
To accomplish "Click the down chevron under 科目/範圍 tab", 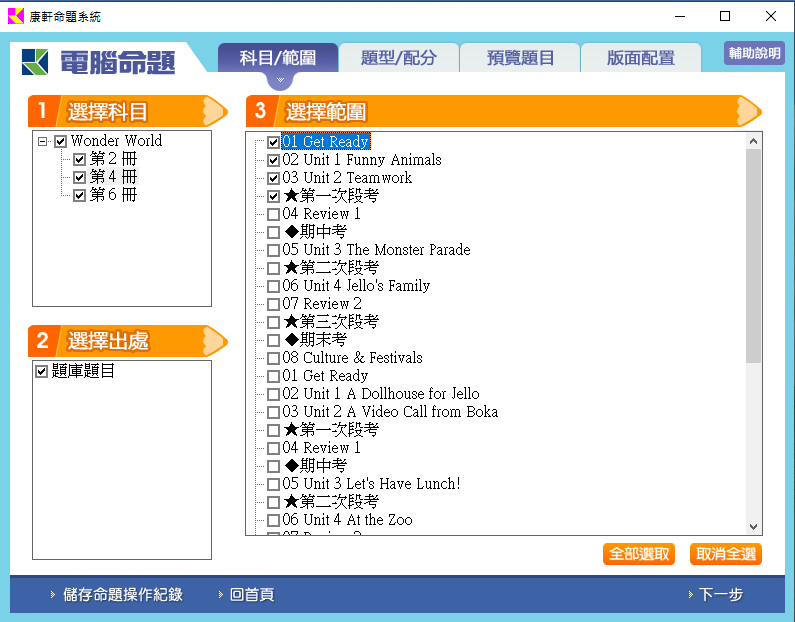I will click(280, 80).
